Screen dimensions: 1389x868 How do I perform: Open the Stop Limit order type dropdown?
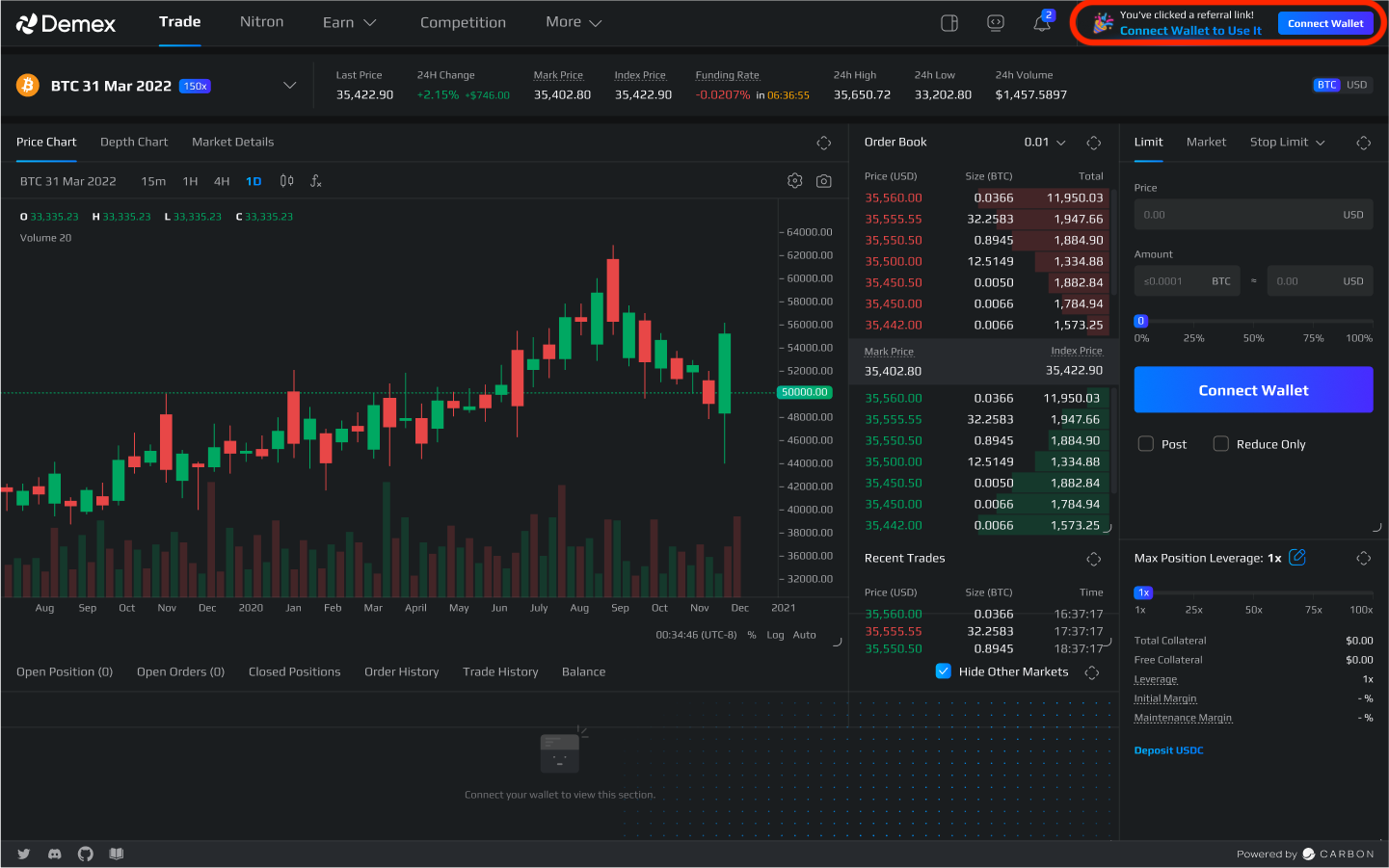click(x=1287, y=143)
